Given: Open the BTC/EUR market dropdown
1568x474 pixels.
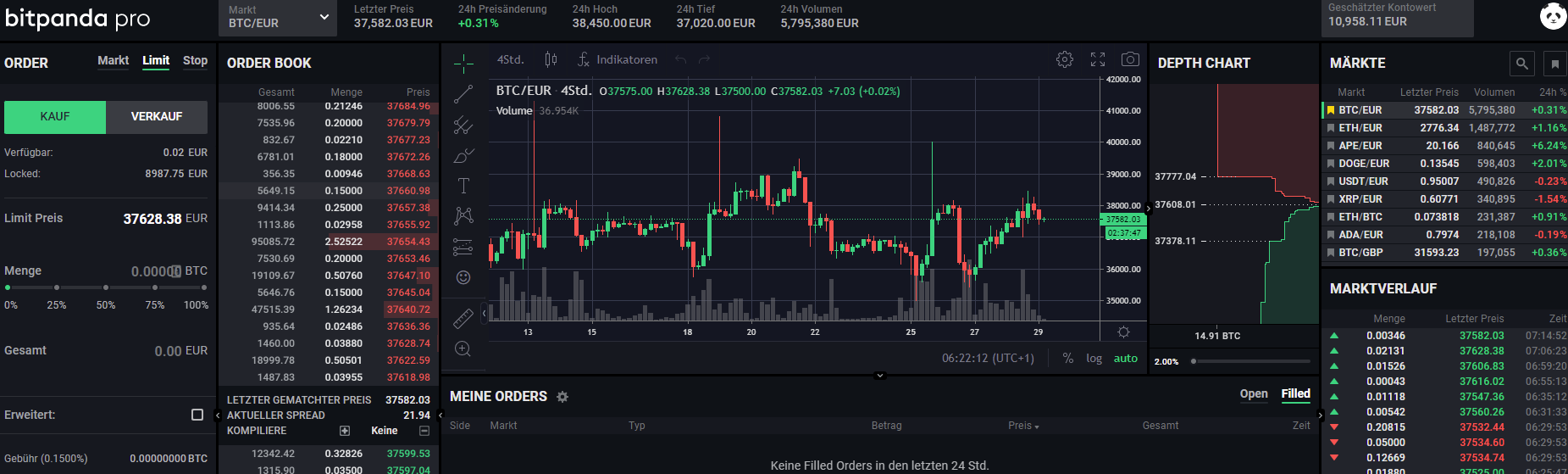Looking at the screenshot, I should pos(278,17).
